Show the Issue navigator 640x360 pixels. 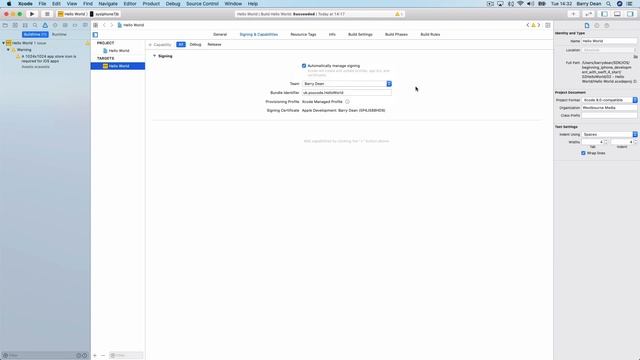coord(45,25)
